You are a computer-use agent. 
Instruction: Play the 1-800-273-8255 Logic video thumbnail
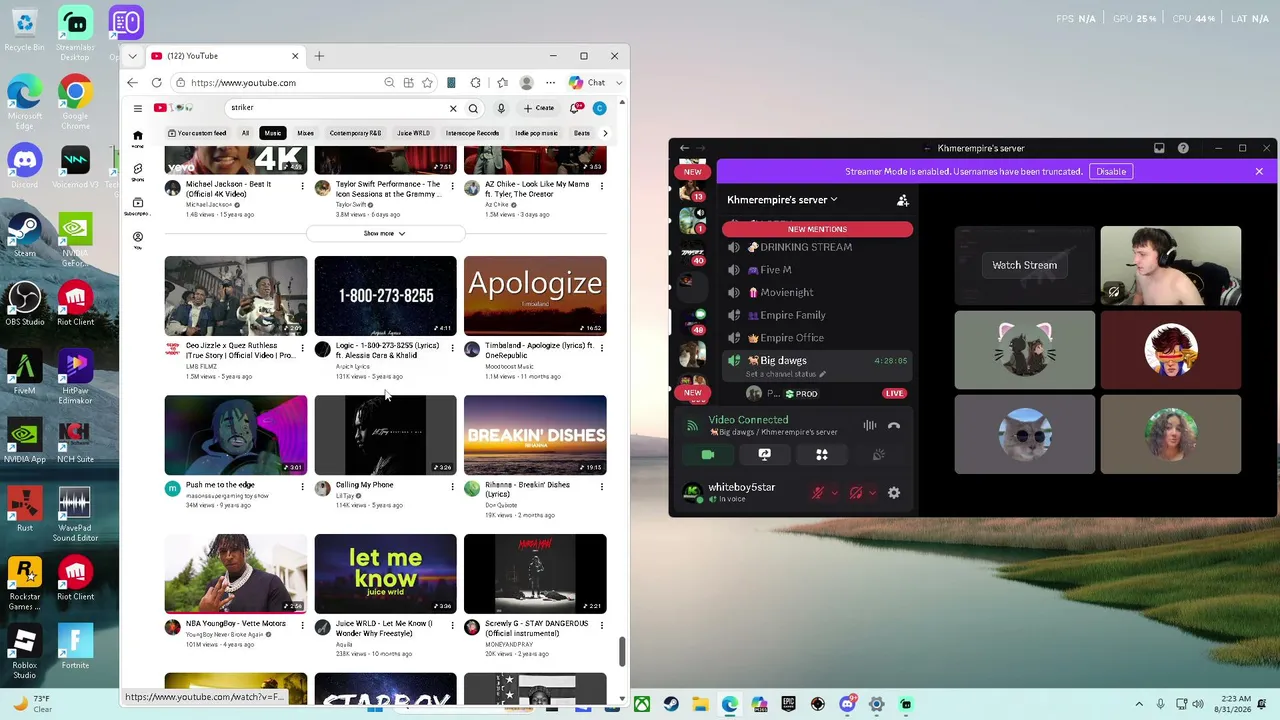click(385, 296)
